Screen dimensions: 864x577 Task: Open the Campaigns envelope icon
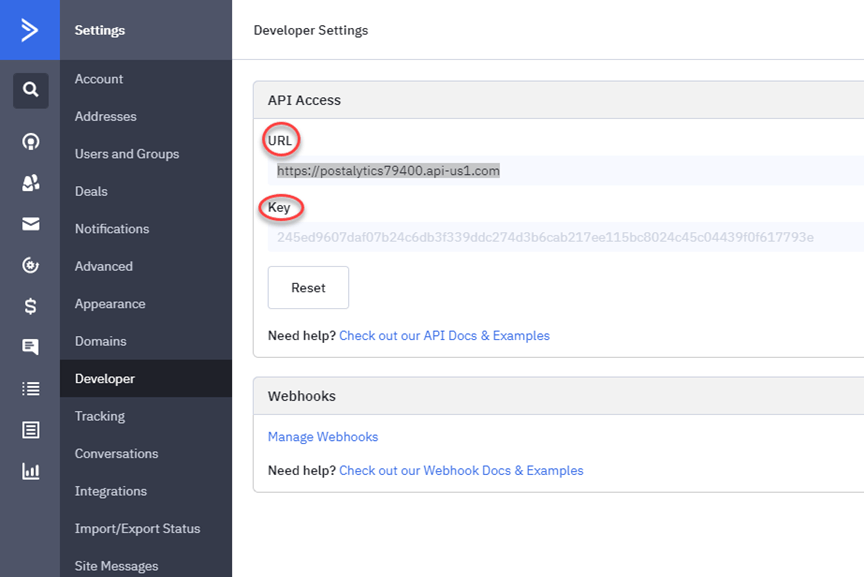coord(31,224)
